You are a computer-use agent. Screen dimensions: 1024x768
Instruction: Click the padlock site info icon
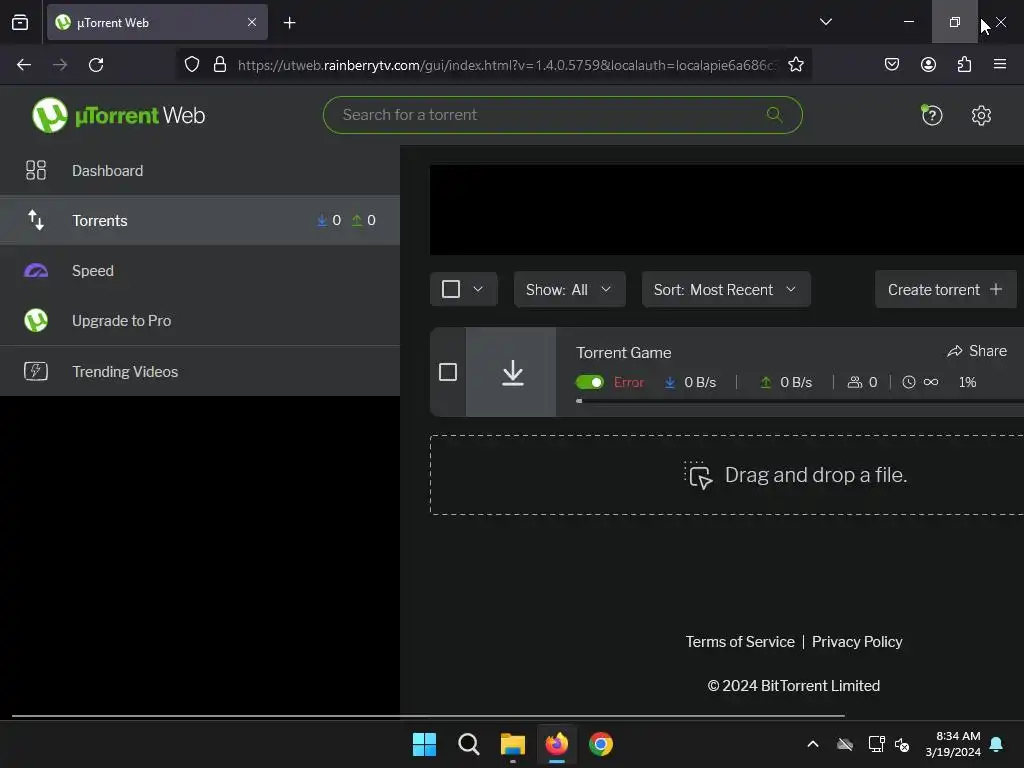click(x=220, y=65)
